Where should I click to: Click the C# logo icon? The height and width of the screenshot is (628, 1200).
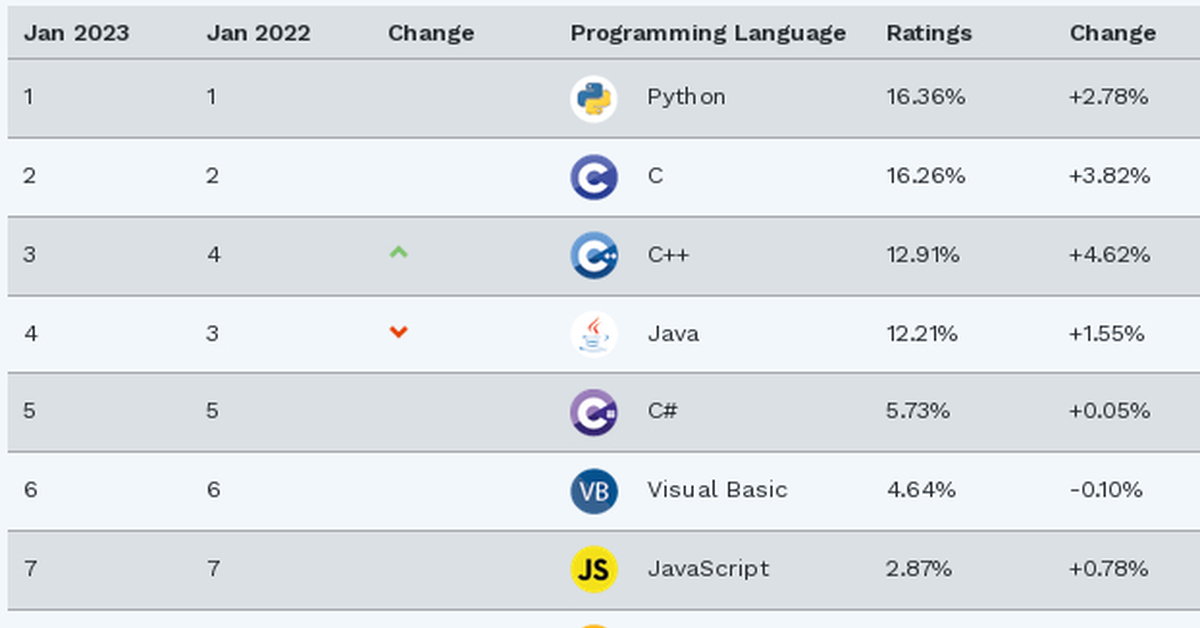pos(594,412)
